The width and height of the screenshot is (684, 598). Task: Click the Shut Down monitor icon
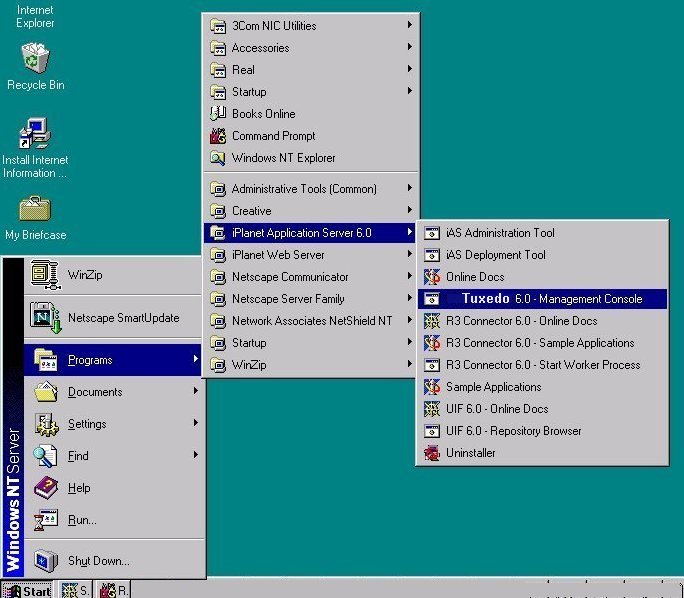(46, 560)
